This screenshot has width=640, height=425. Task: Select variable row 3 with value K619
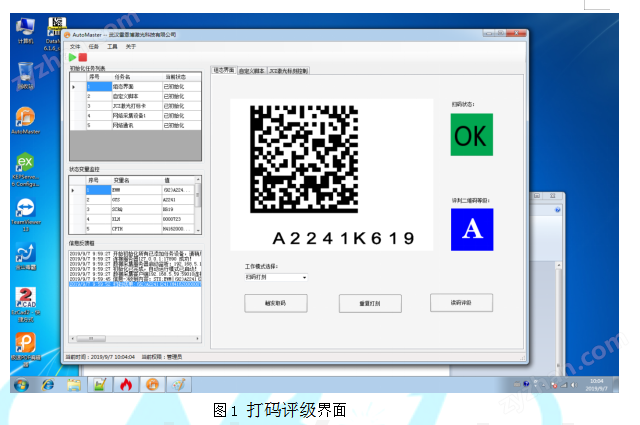(x=132, y=209)
